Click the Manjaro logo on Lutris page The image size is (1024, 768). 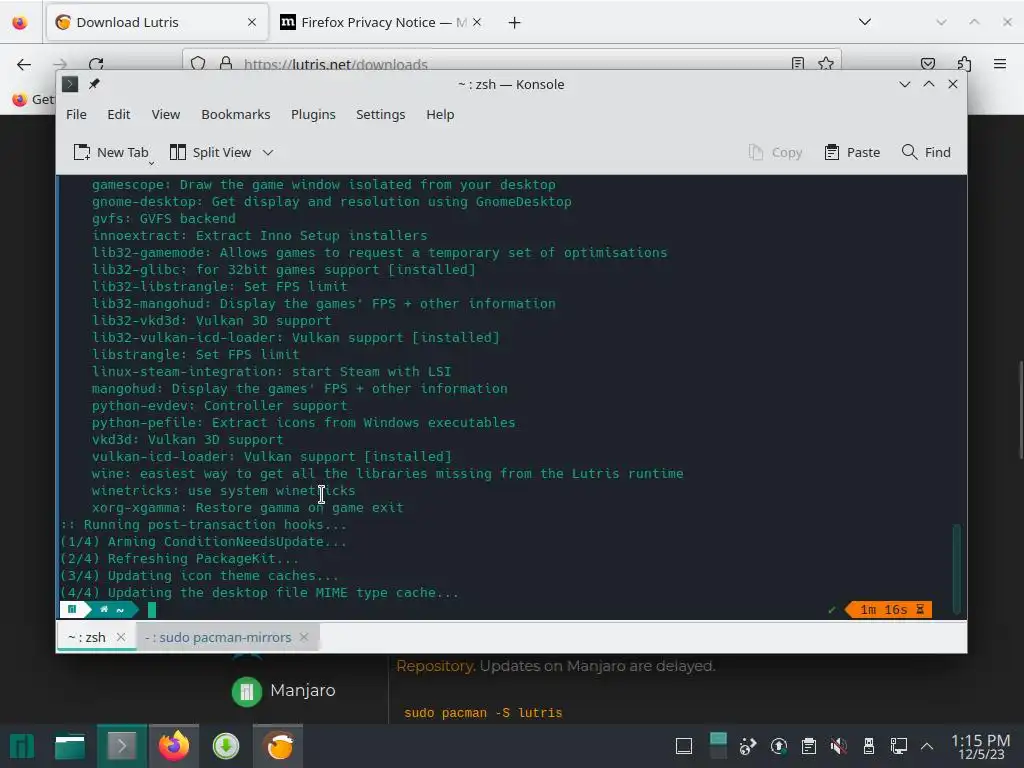(x=247, y=692)
